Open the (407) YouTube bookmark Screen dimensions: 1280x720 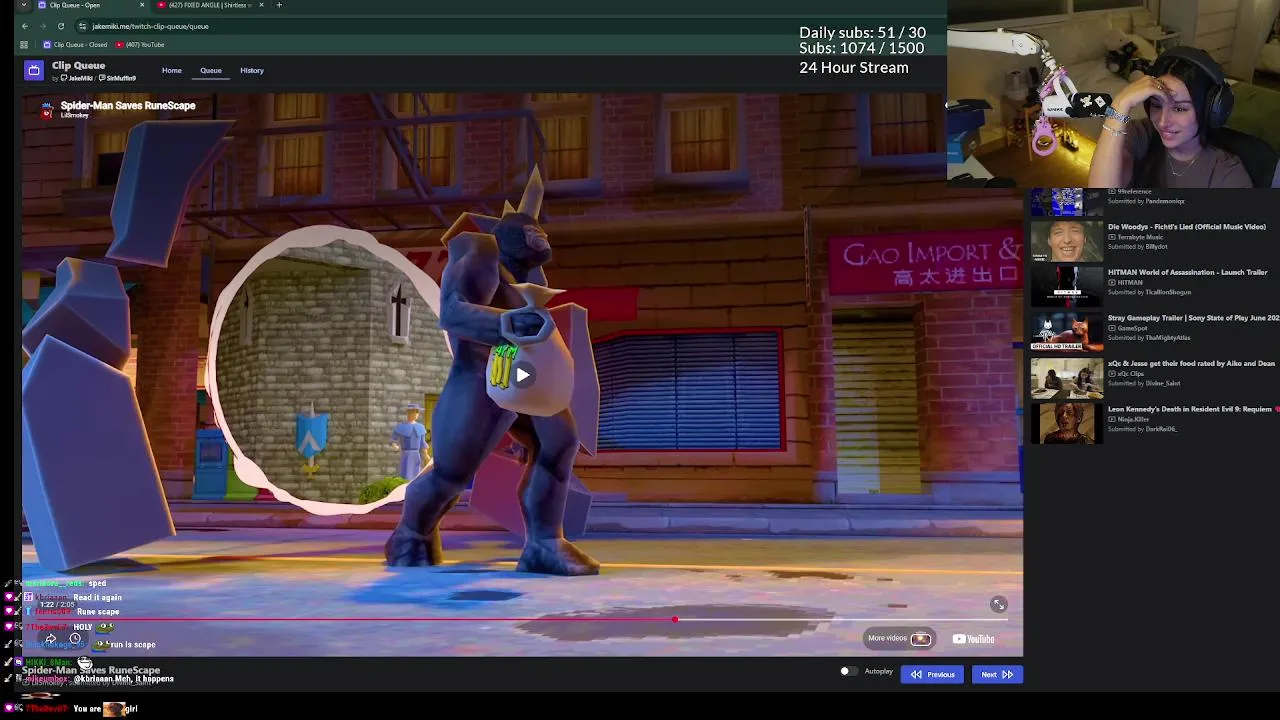point(140,44)
